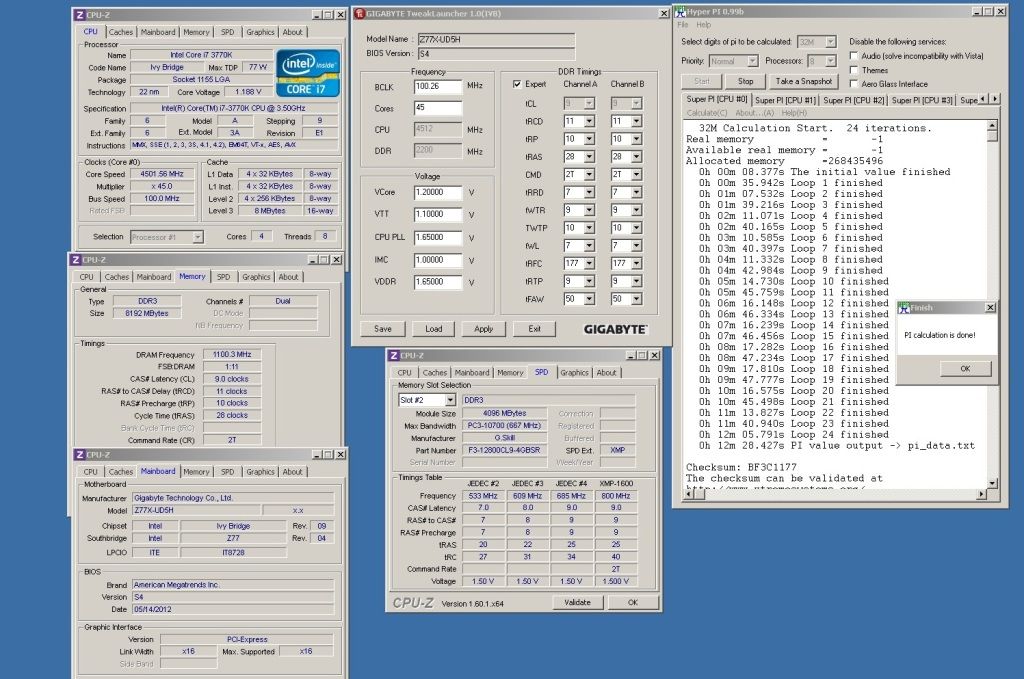This screenshot has height=679, width=1024.
Task: Toggle the Expert checkbox in DDR Timings
Action: click(517, 85)
